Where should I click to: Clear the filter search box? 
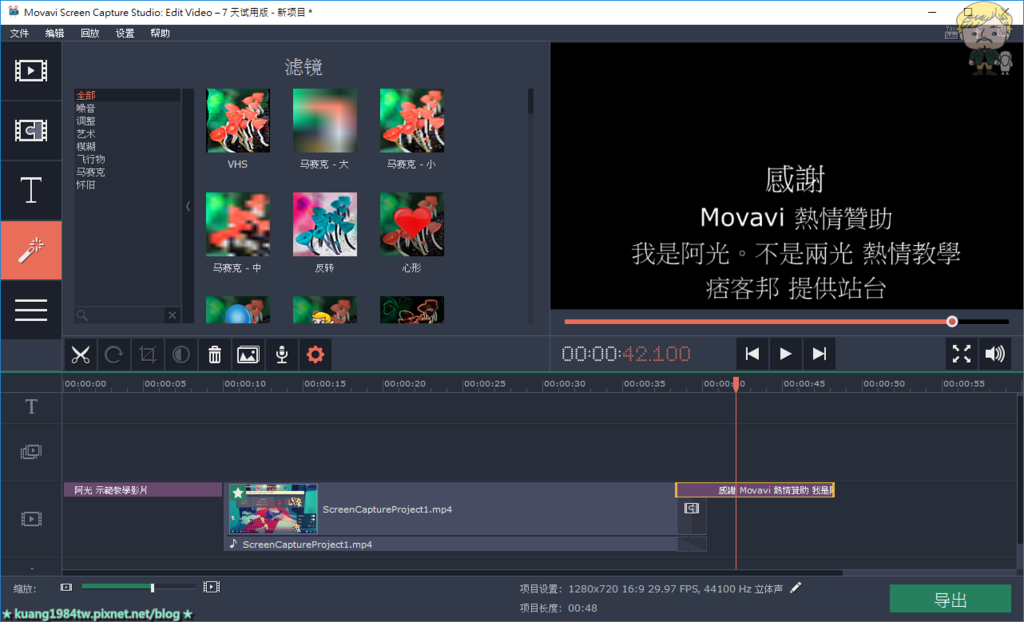point(172,316)
